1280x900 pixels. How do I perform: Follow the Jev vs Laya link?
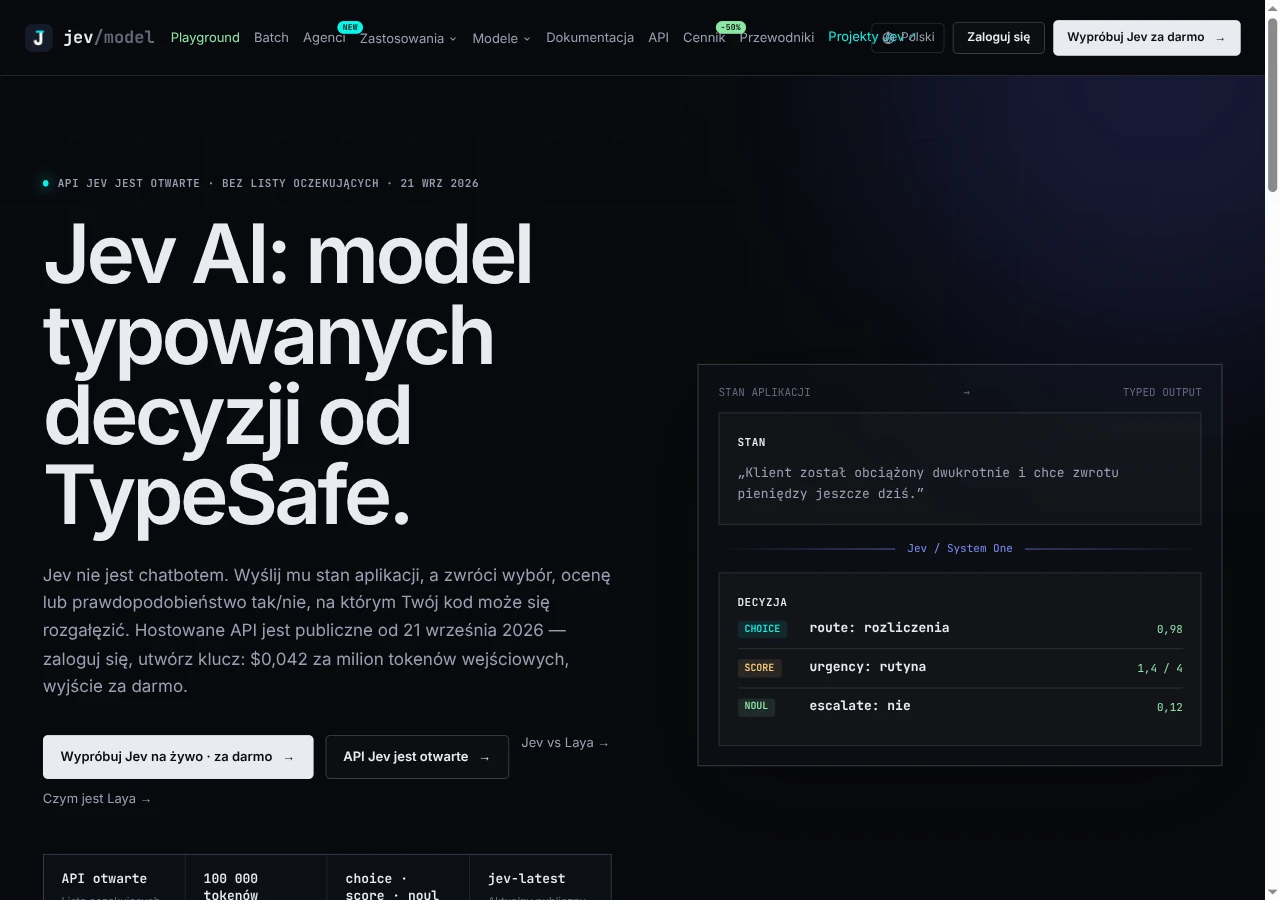(x=565, y=743)
